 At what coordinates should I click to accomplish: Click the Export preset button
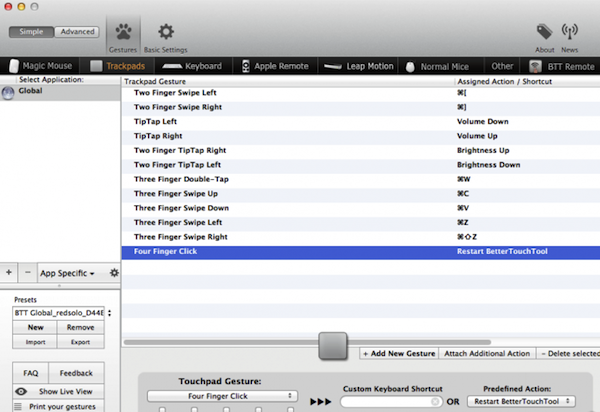pos(80,342)
